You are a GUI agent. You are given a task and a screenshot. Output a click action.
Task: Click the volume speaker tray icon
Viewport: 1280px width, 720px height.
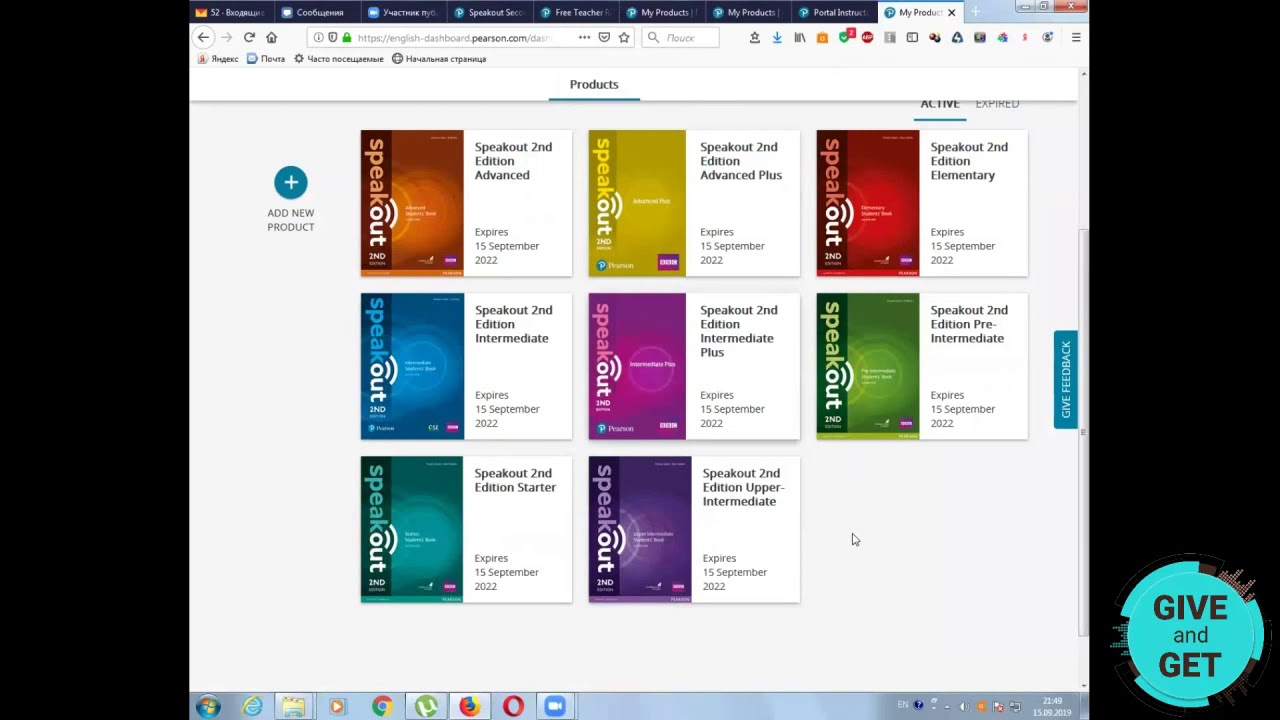(964, 706)
